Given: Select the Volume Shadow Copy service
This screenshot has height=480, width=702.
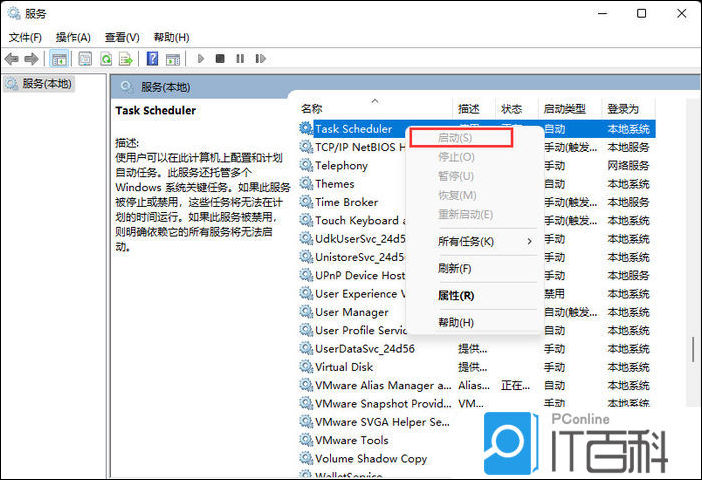Looking at the screenshot, I should tap(371, 459).
